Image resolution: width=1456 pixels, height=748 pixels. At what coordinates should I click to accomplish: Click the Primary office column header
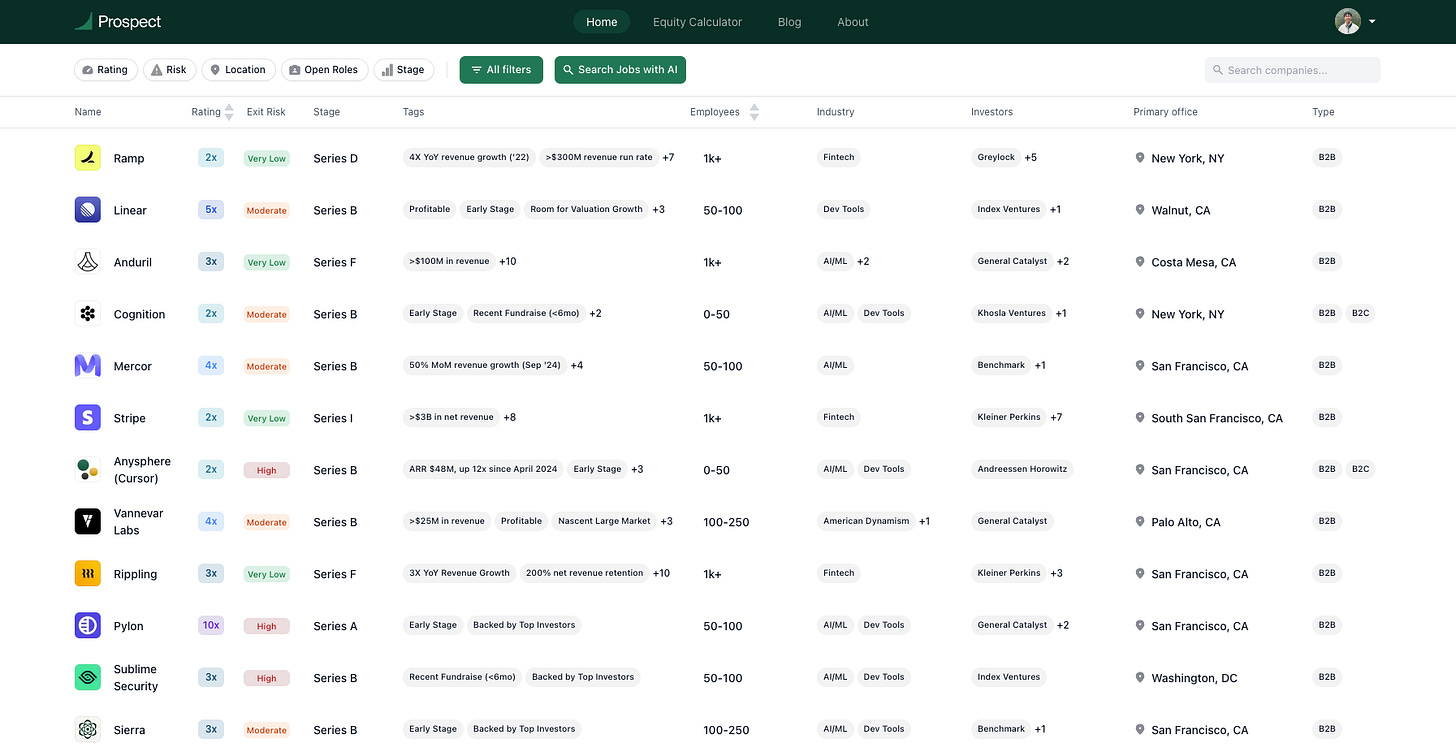(1165, 112)
